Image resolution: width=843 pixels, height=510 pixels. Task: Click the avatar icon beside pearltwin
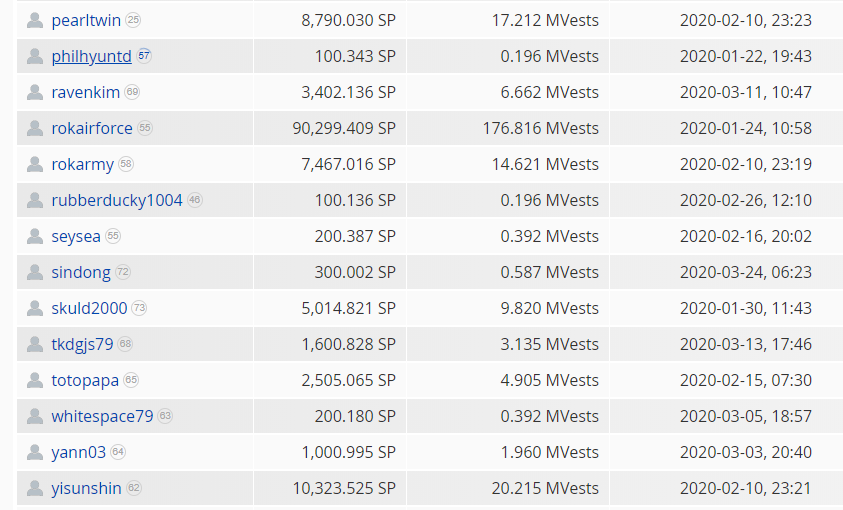click(x=36, y=20)
